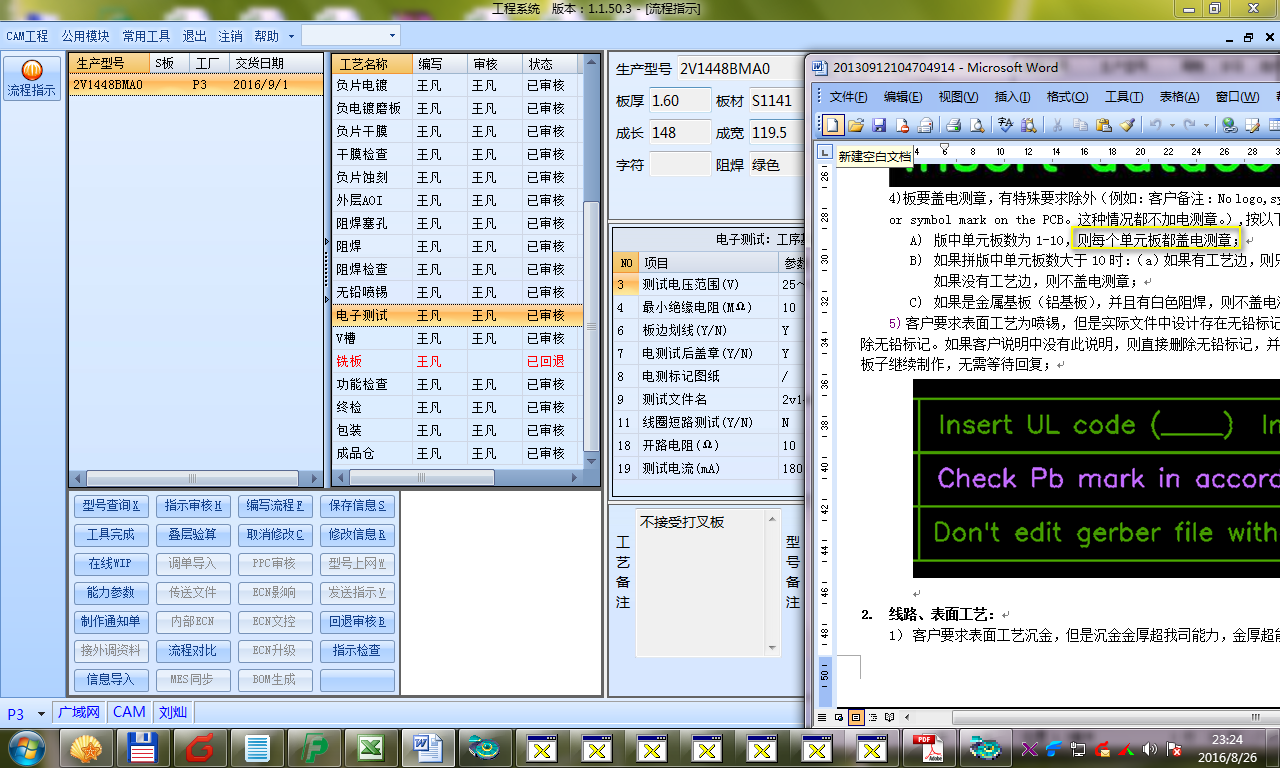This screenshot has height=768, width=1280.
Task: Open the green P icon on the taskbar
Action: point(314,748)
